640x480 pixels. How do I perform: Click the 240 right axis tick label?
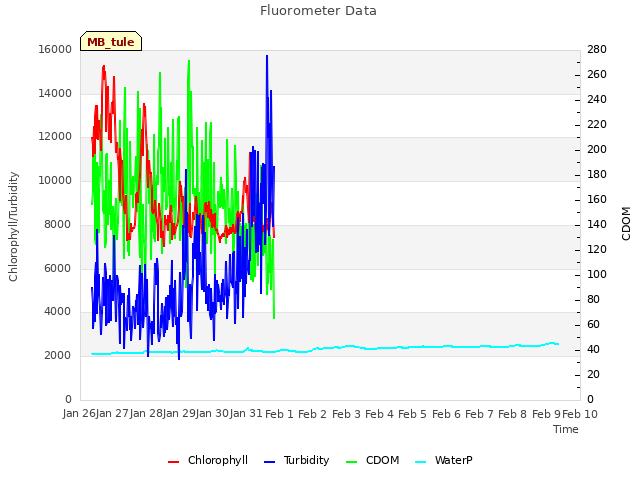[597, 100]
